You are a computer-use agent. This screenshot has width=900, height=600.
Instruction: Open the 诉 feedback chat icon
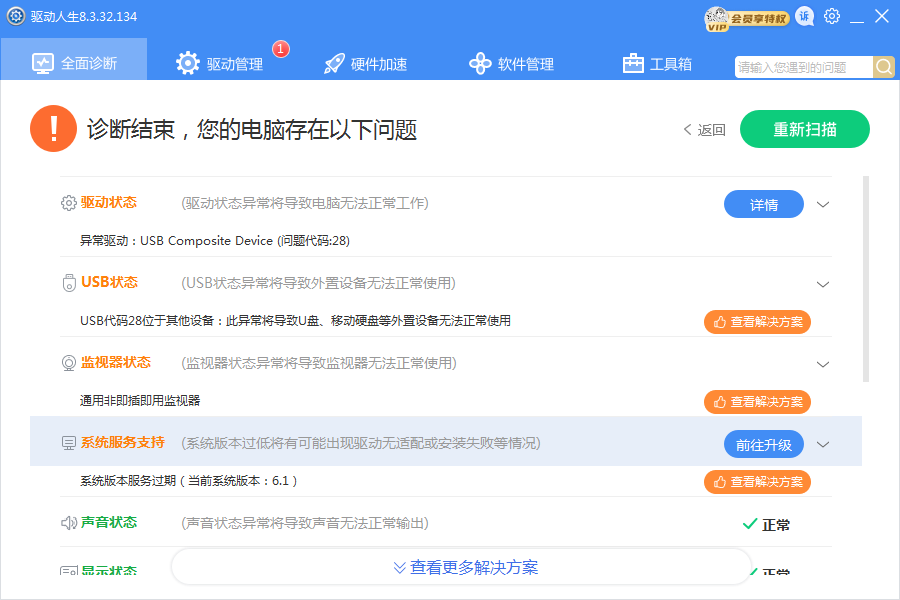[x=805, y=17]
